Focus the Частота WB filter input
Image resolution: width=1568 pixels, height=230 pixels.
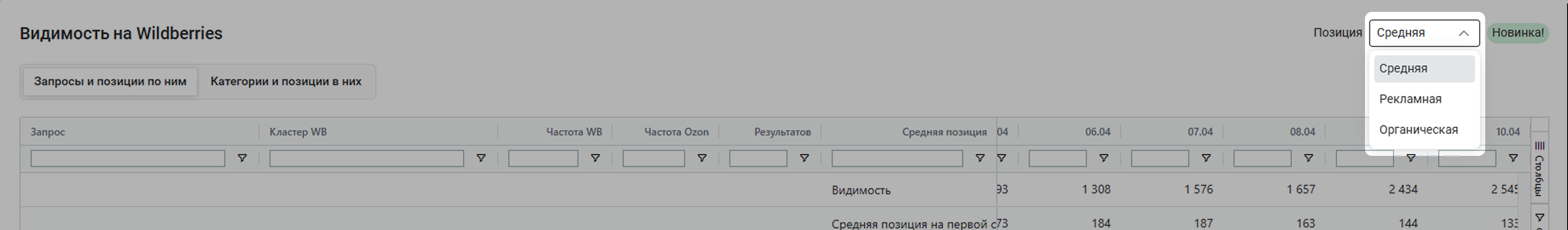[543, 158]
